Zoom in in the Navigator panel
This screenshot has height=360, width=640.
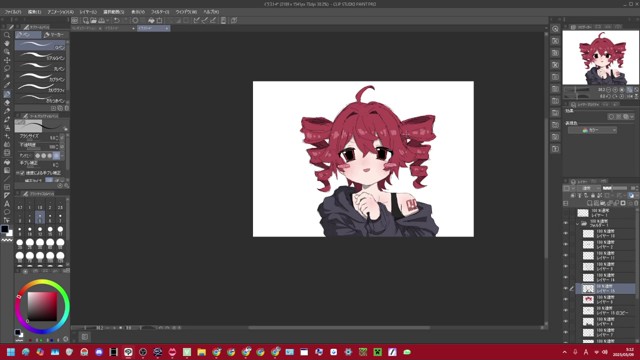click(x=615, y=89)
